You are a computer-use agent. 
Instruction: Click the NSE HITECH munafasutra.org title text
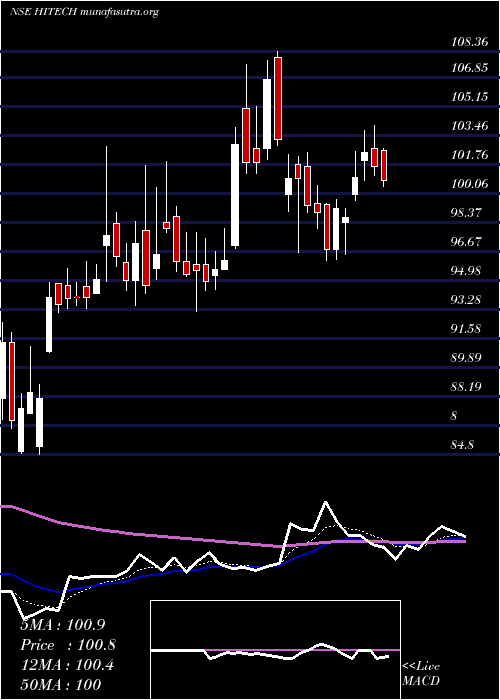(84, 12)
